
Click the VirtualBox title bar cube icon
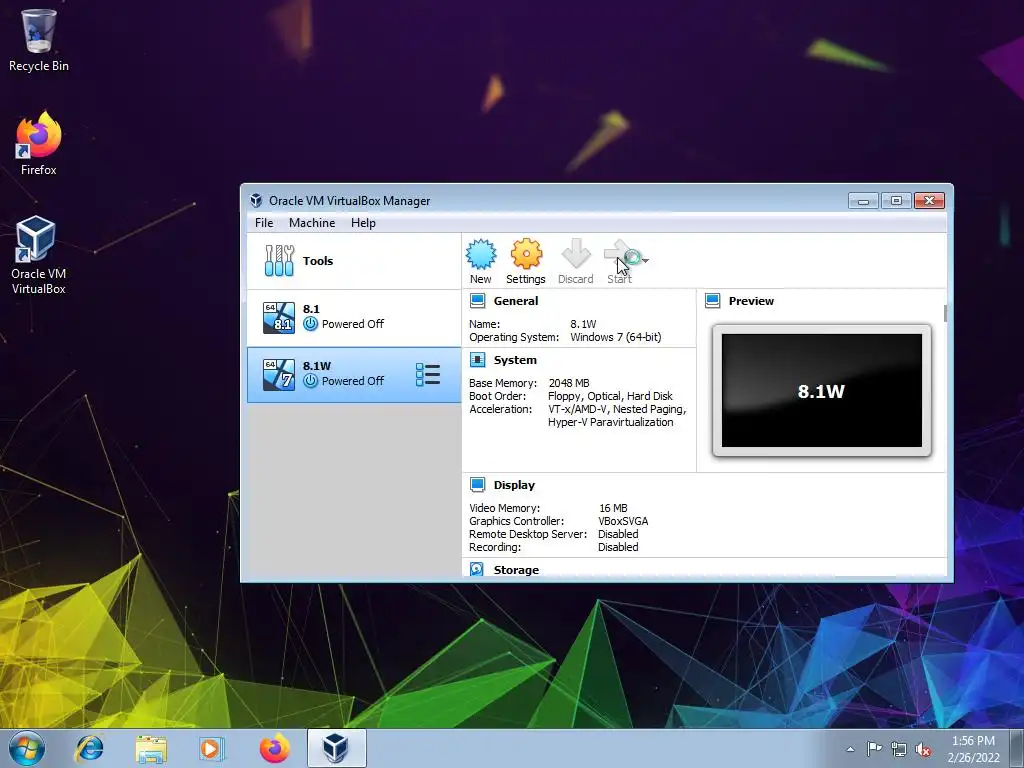tap(257, 200)
